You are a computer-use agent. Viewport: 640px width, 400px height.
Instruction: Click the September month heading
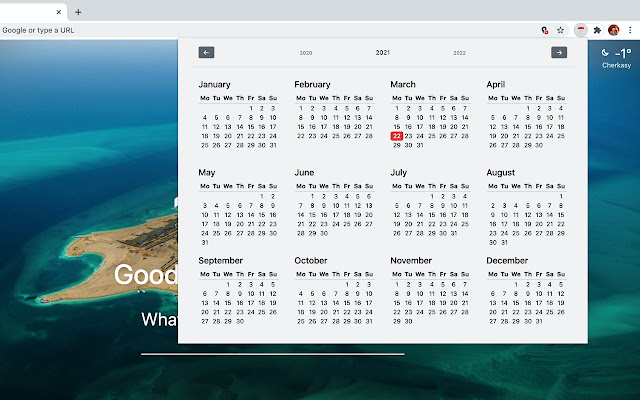coord(220,261)
